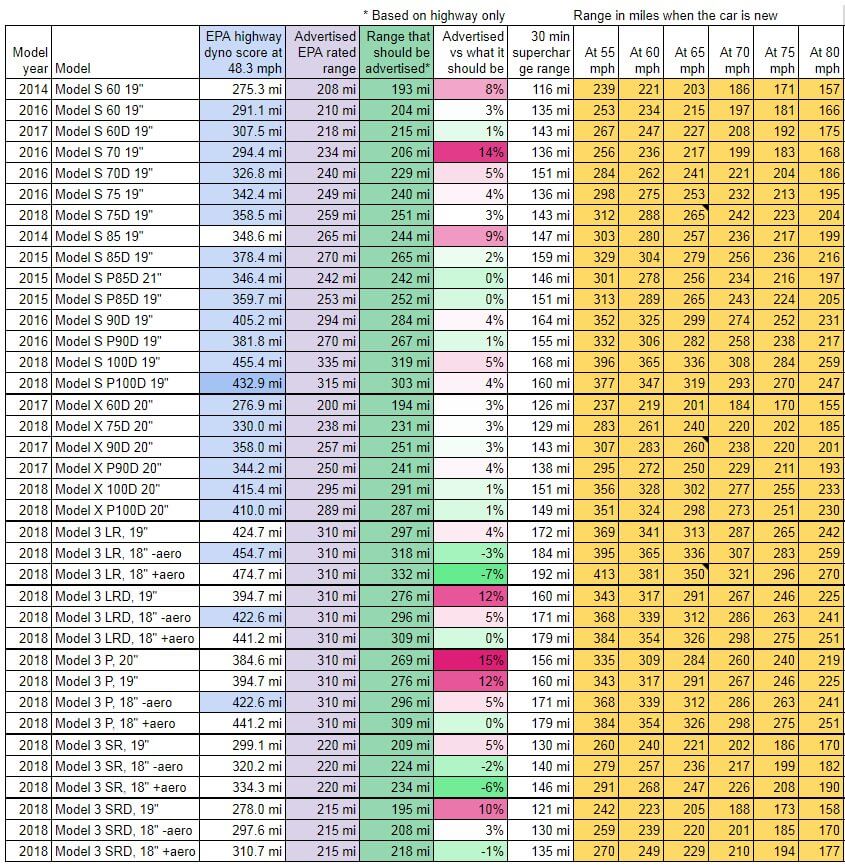Select the "At 65 mph" column header
This screenshot has width=845, height=868.
click(686, 52)
